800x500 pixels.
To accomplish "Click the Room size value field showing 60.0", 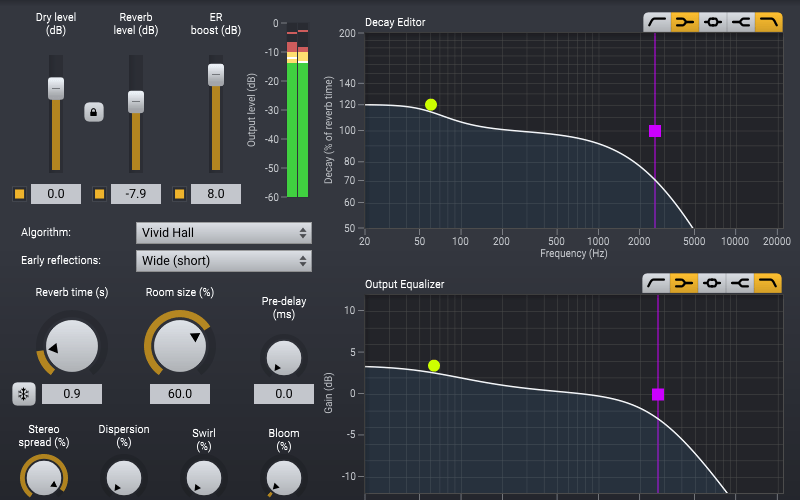I will [x=180, y=394].
